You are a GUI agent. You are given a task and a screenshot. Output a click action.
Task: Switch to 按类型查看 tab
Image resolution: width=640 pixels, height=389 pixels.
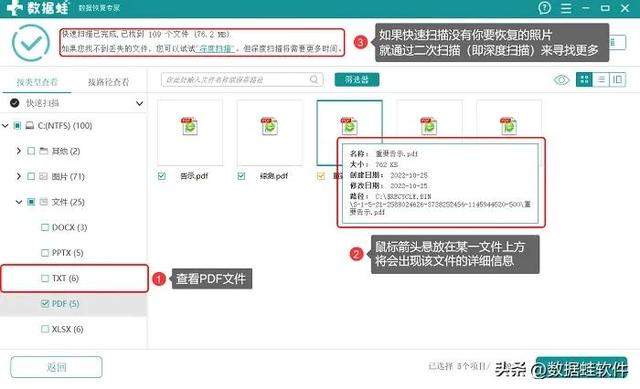[37, 82]
